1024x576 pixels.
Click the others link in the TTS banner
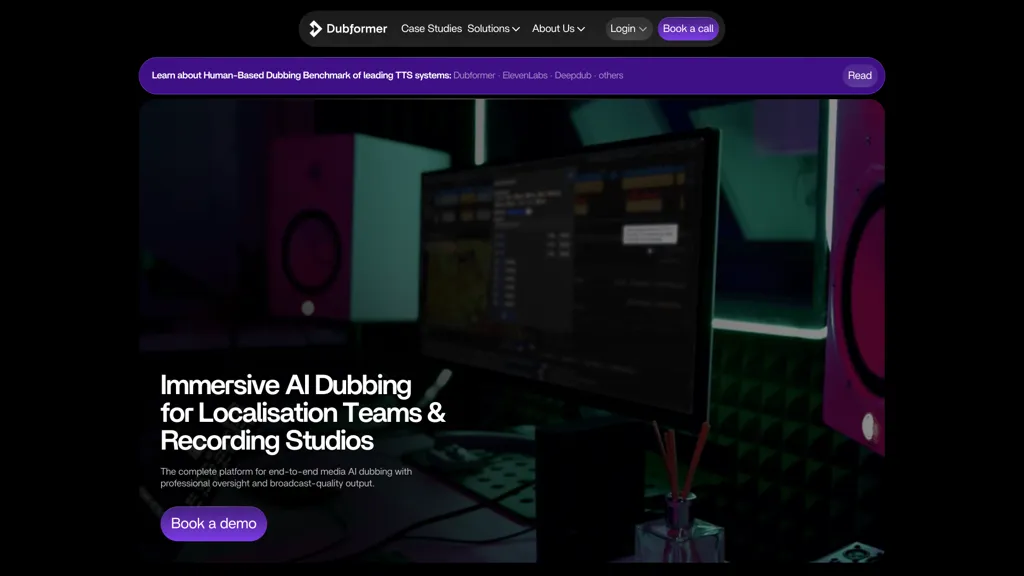pos(610,75)
